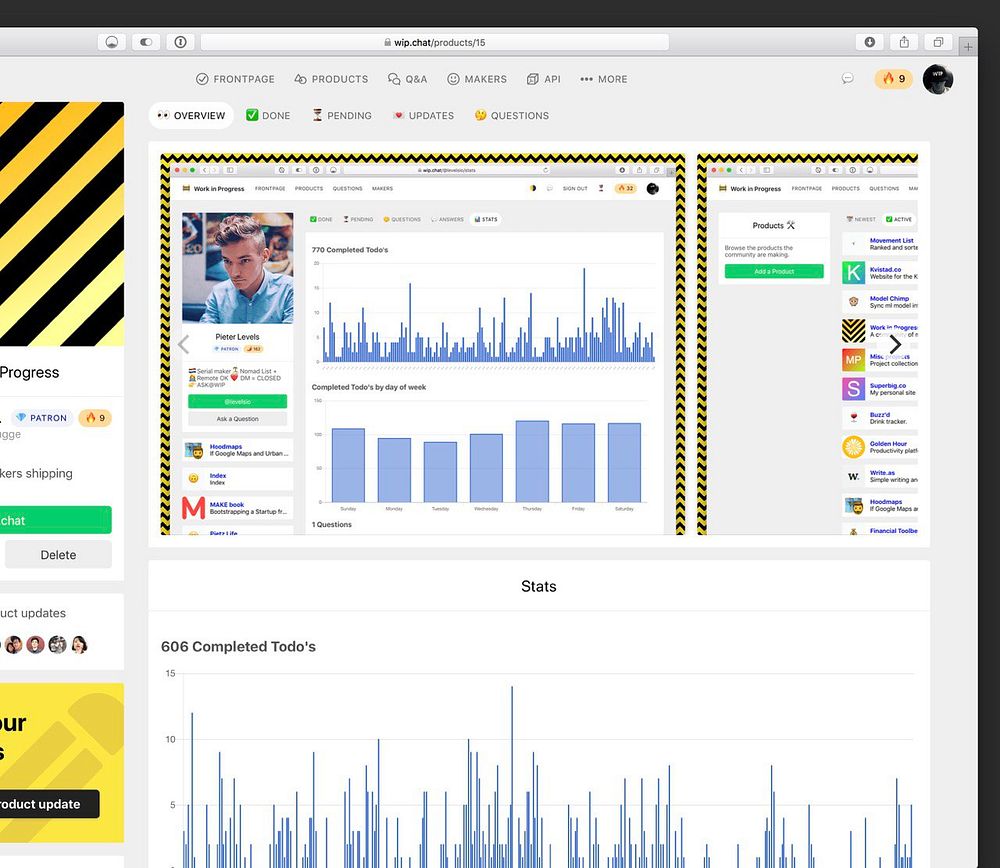This screenshot has height=868, width=1000.
Task: Click the striped product logo image
Action: (x=62, y=224)
